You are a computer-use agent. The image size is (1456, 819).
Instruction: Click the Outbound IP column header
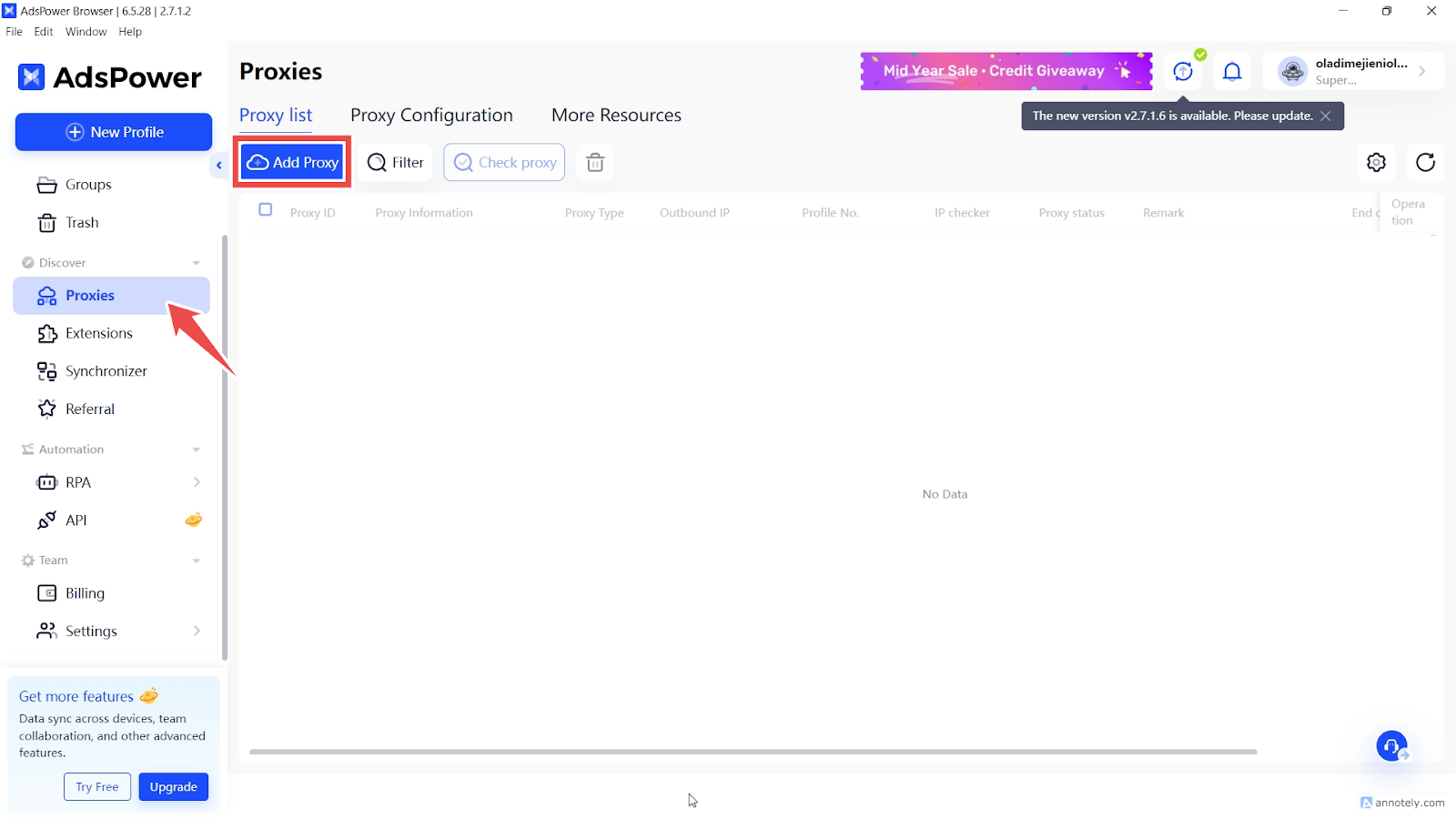pos(694,213)
